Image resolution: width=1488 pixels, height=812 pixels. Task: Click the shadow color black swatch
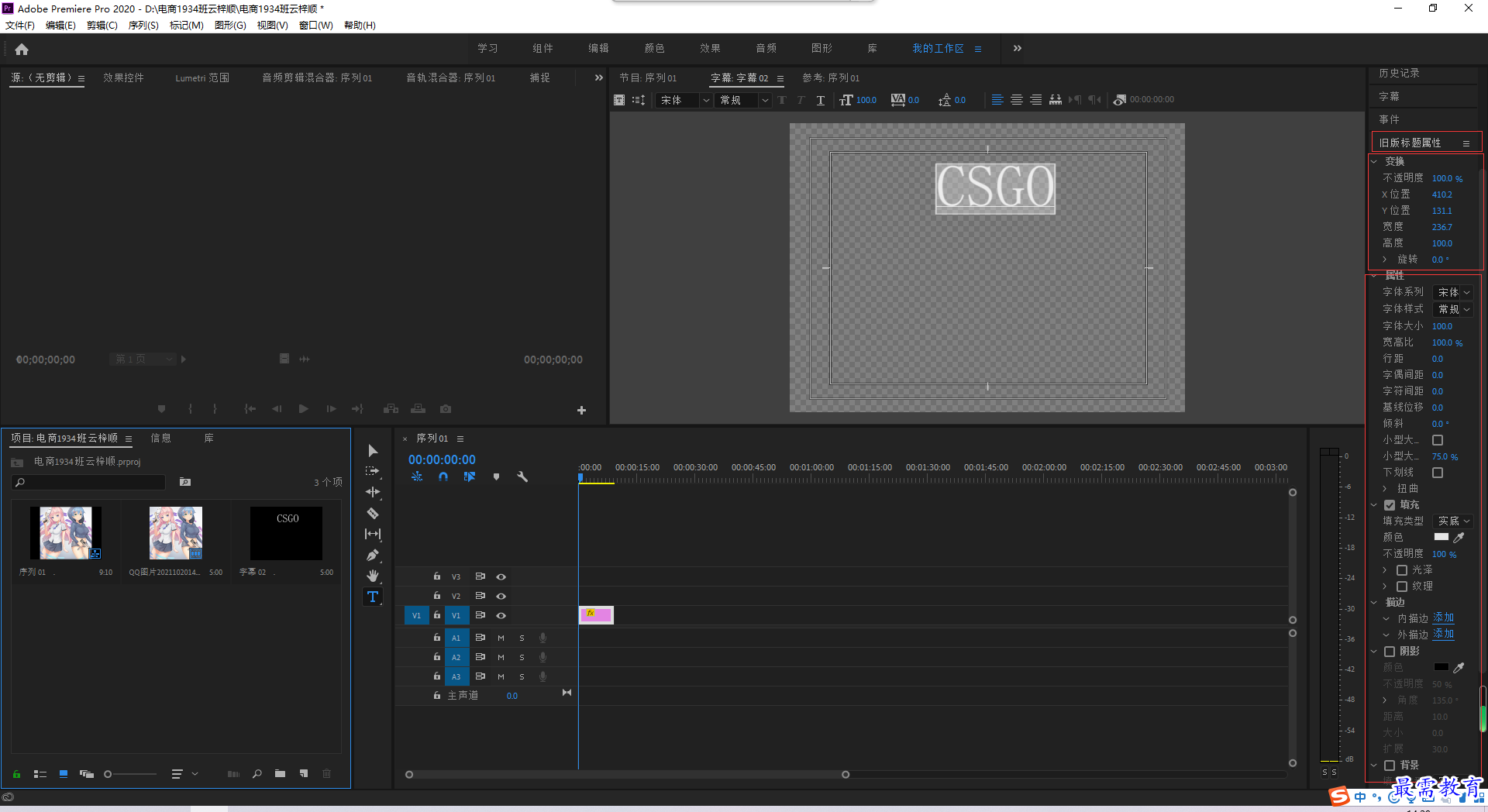pos(1441,667)
